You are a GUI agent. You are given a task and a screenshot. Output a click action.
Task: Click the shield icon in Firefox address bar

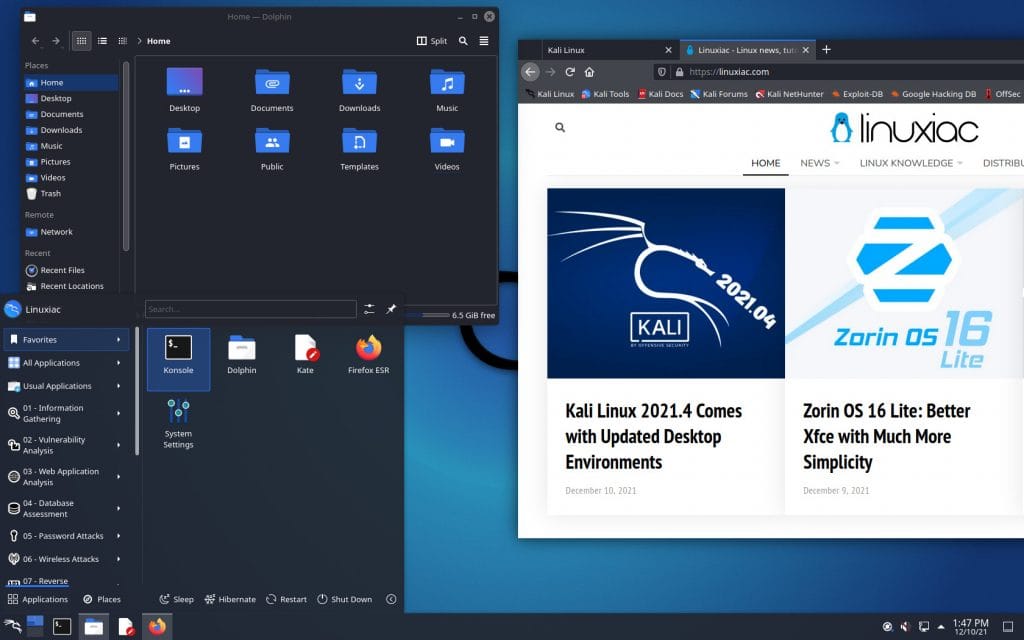(x=660, y=72)
